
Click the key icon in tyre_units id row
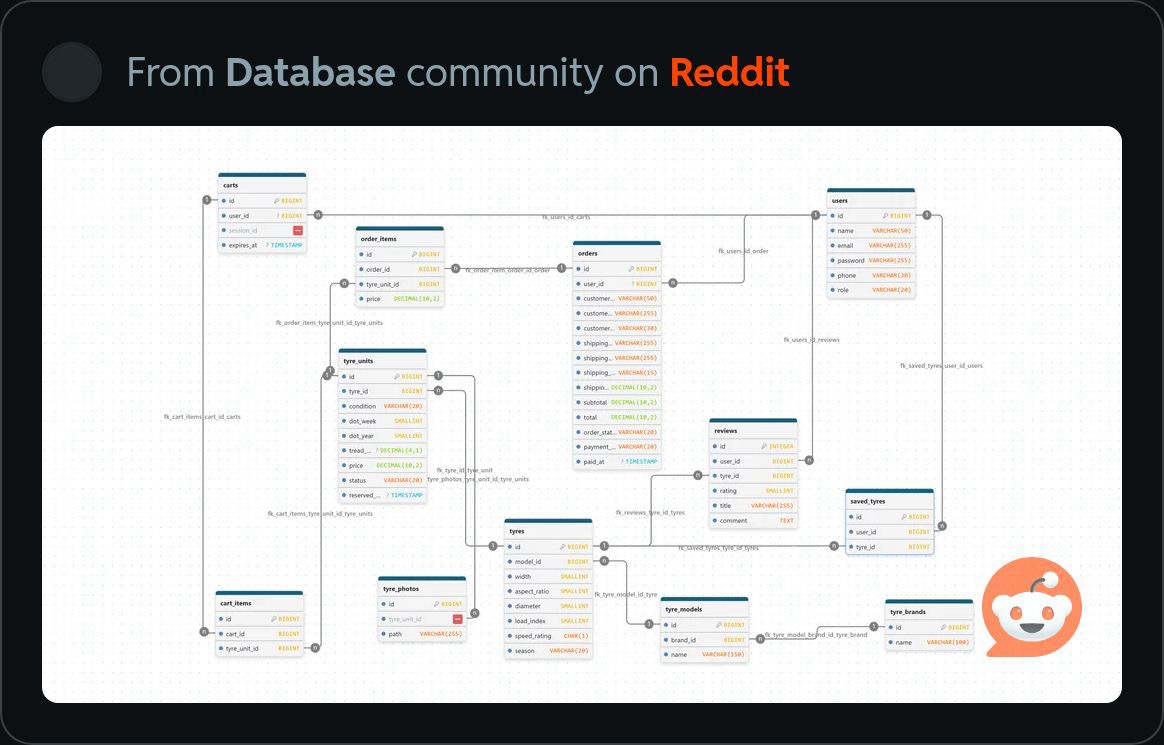pyautogui.click(x=396, y=376)
